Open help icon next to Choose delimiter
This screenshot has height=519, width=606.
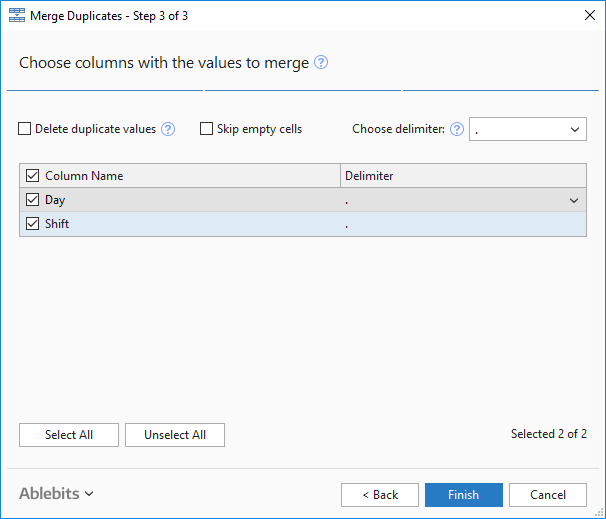(457, 129)
